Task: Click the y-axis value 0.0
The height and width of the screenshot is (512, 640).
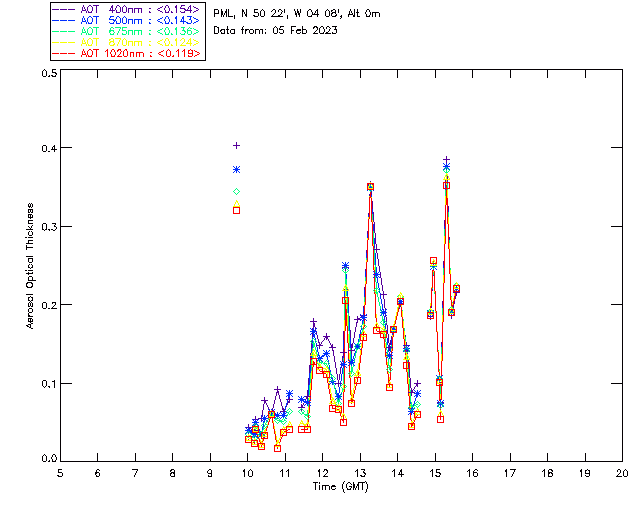Action: 49,459
